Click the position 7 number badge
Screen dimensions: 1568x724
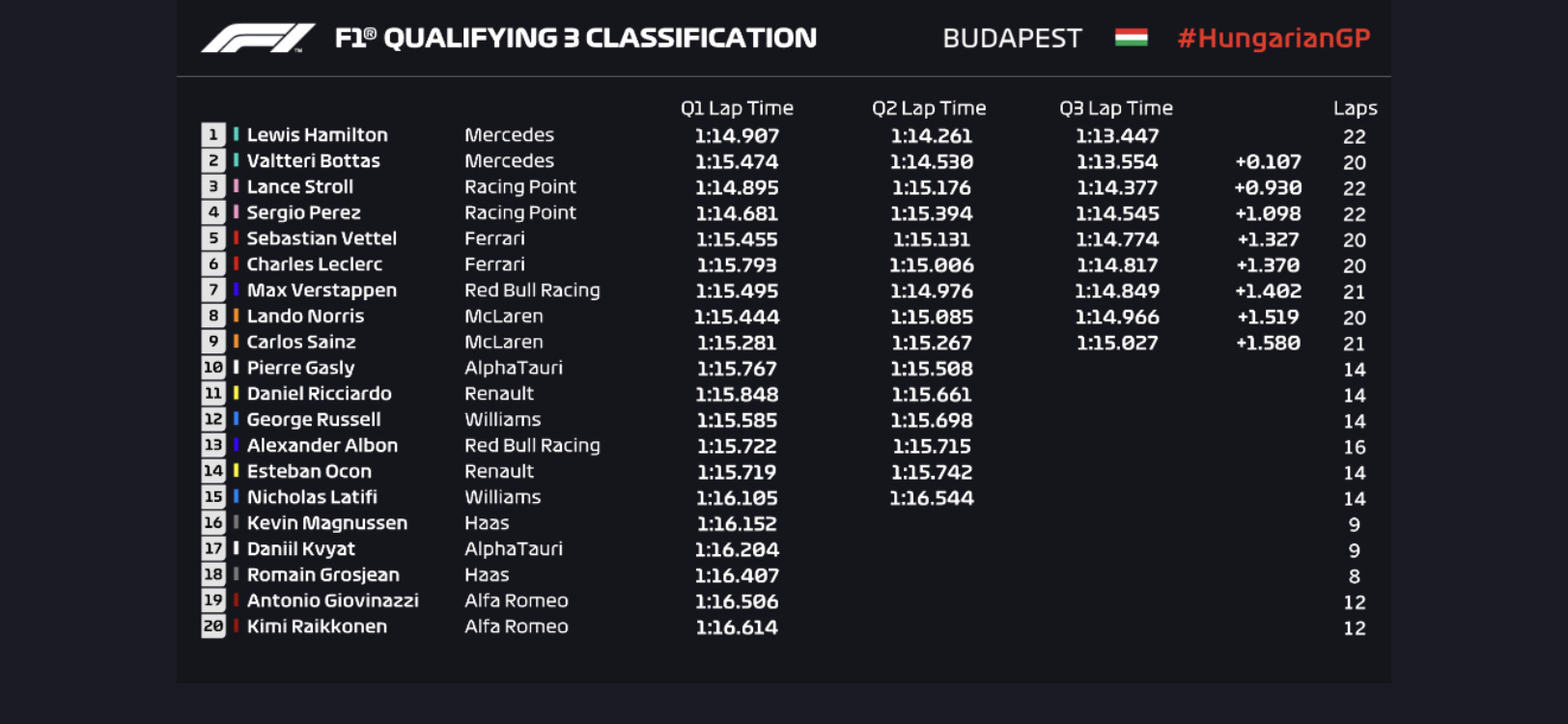213,290
